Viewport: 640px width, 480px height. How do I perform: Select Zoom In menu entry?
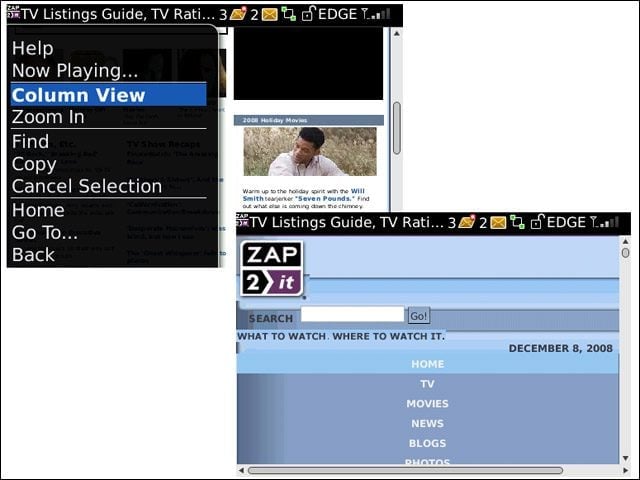[48, 117]
